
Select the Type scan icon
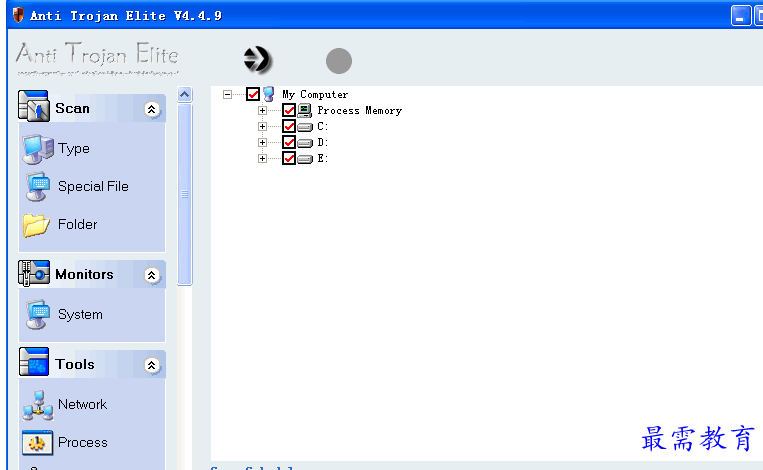pos(38,149)
